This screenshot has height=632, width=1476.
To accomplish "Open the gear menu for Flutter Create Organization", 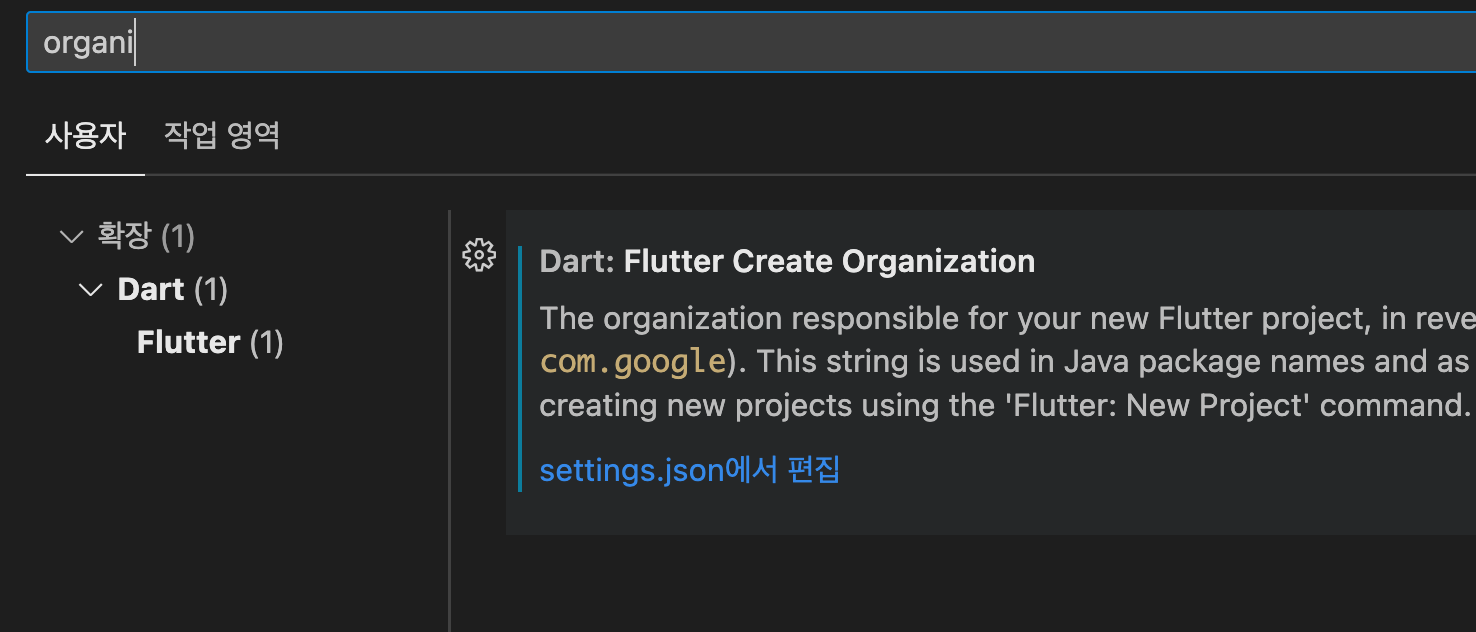I will tap(479, 256).
